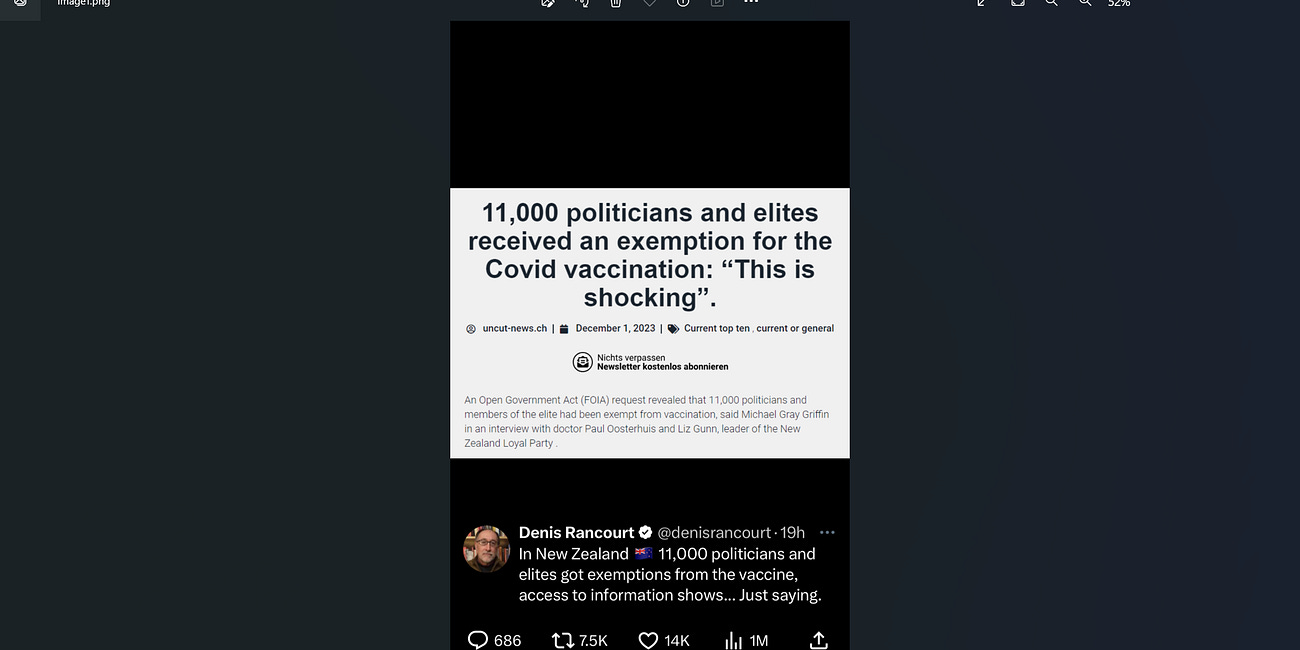Screen dimensions: 1300x650
Task: Click the Newsletter kostenlos abonnieren subscribe link
Action: pyautogui.click(x=662, y=365)
